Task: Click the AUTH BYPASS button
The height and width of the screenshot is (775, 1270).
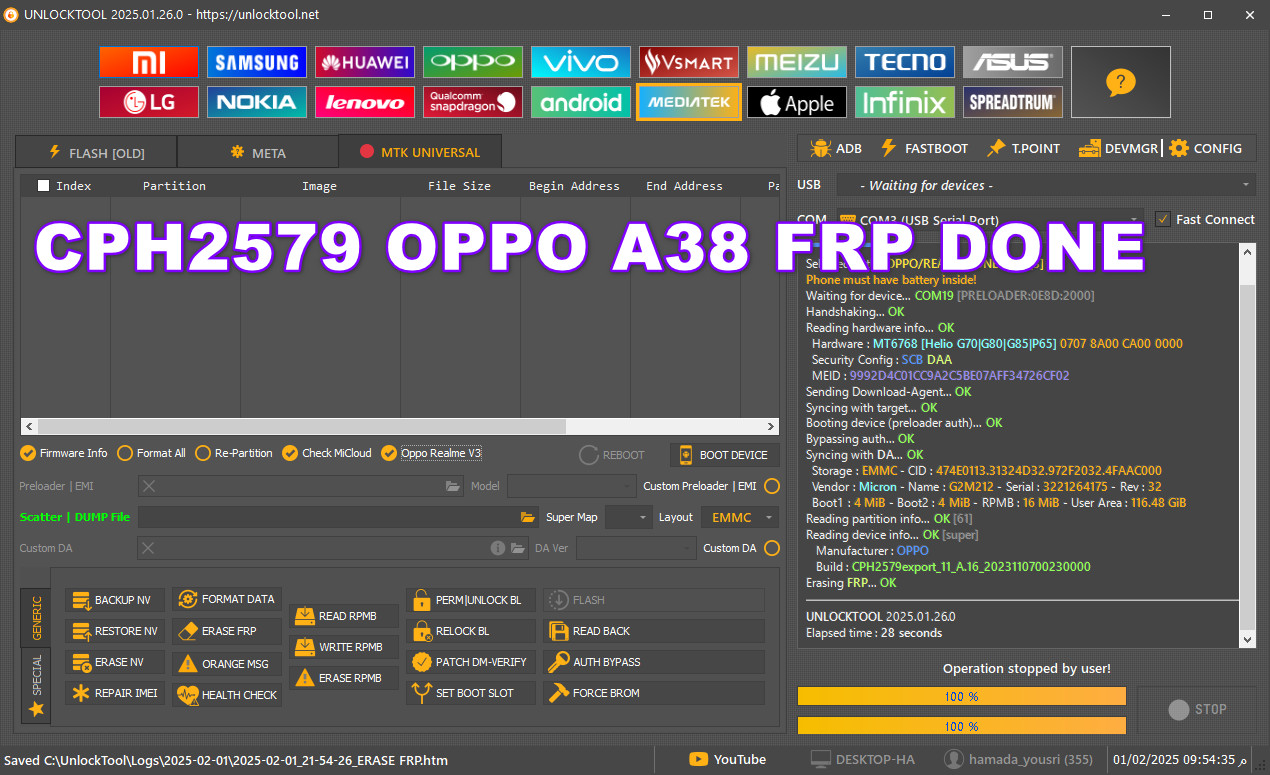Action: pyautogui.click(x=654, y=662)
